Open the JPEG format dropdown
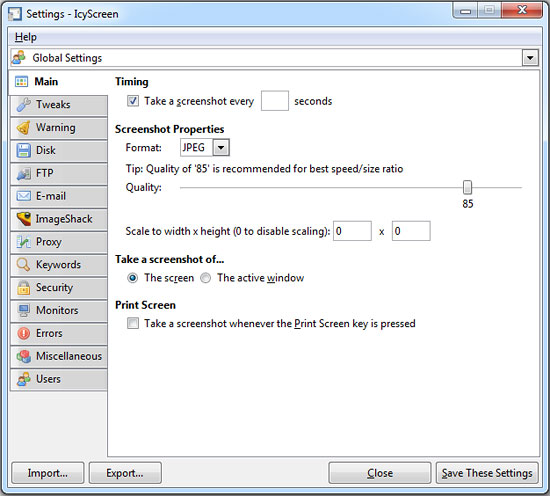This screenshot has width=550, height=496. pyautogui.click(x=221, y=148)
